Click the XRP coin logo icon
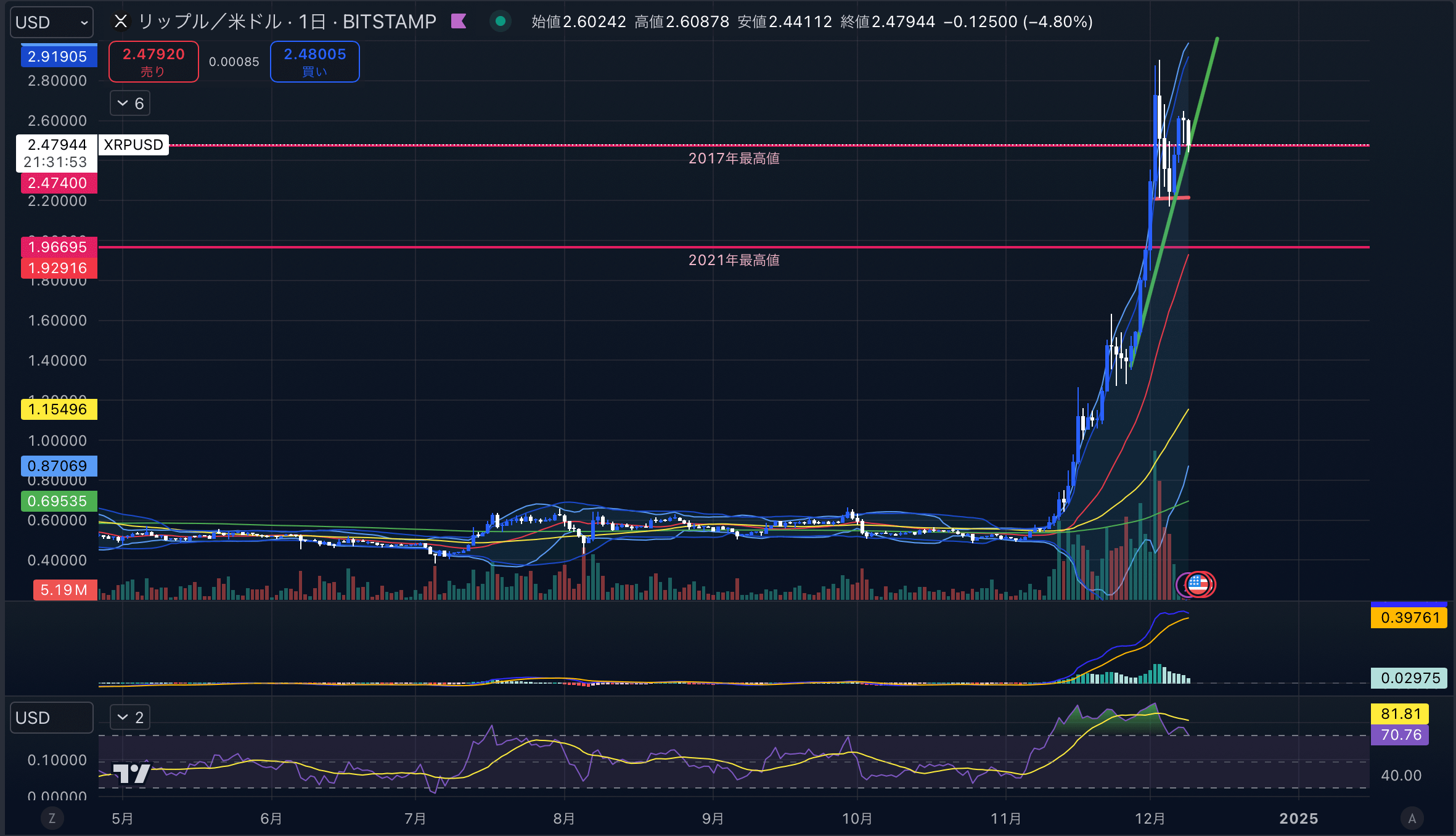 click(121, 22)
